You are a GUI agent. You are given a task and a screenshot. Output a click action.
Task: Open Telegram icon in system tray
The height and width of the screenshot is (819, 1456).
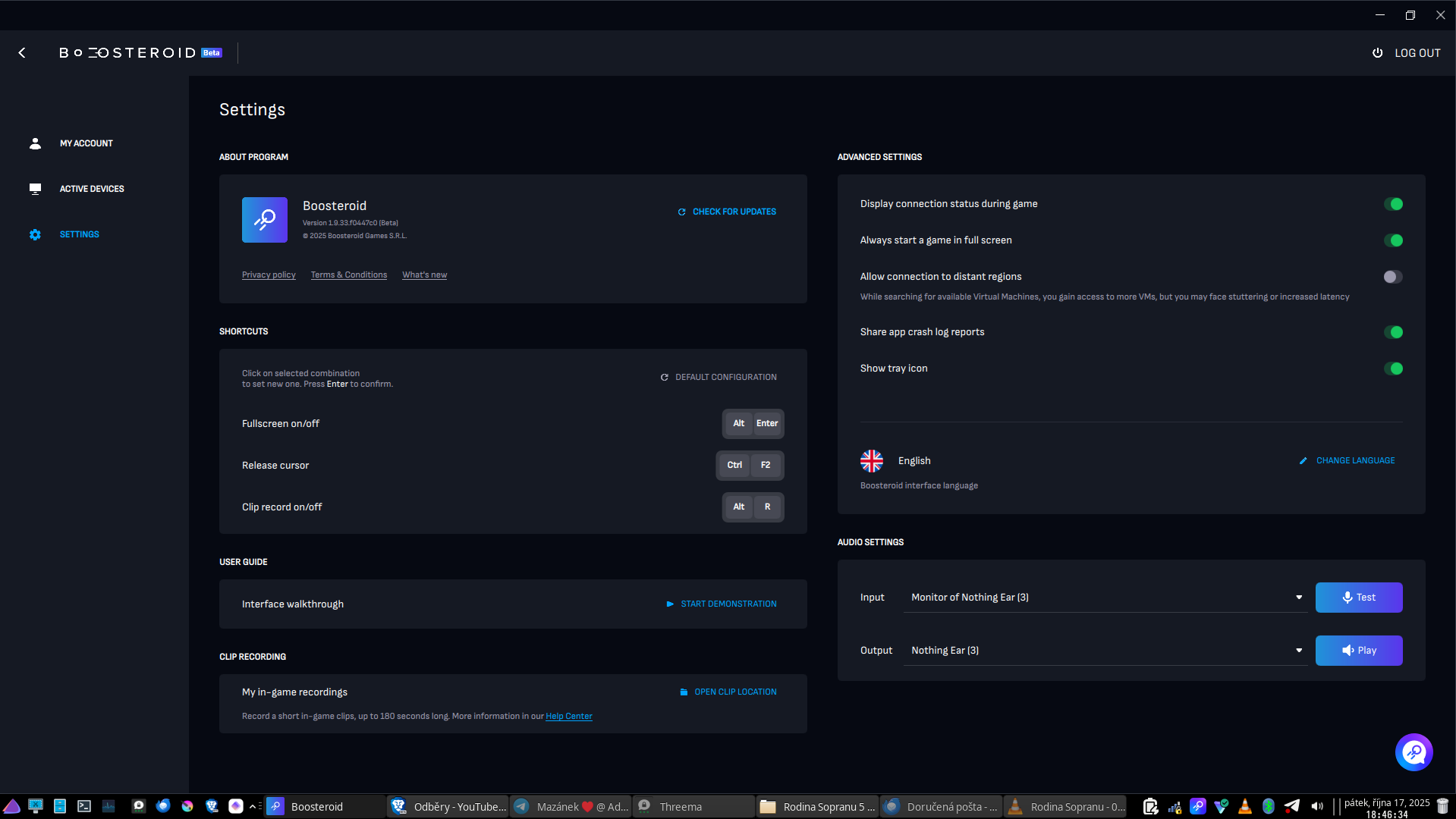(1291, 806)
